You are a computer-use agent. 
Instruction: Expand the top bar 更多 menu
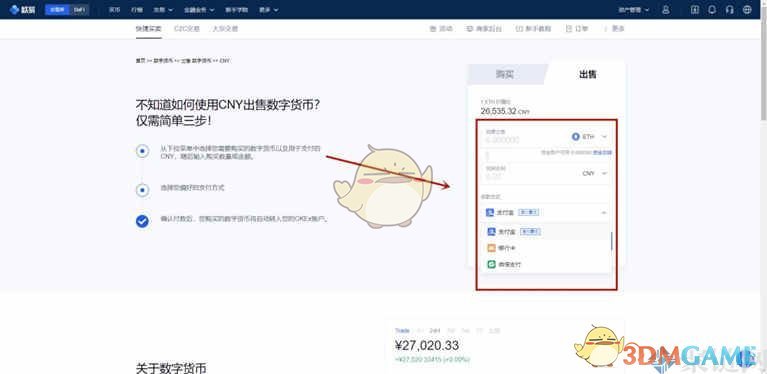click(x=269, y=9)
